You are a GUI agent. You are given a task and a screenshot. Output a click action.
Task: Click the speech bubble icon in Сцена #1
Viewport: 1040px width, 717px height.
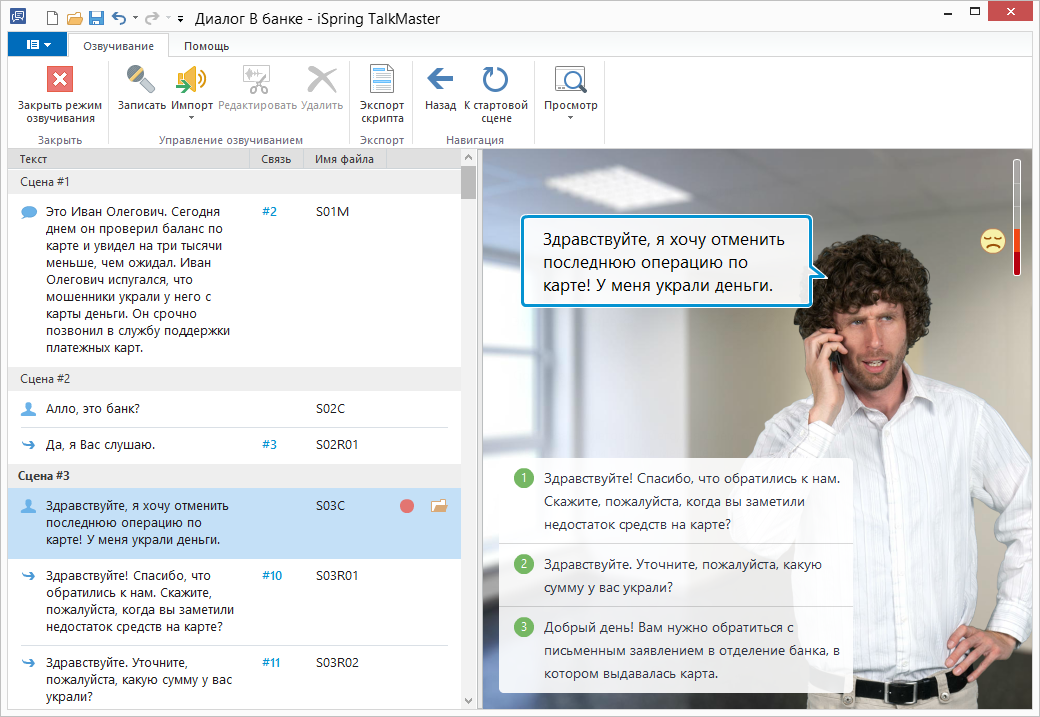(29, 212)
